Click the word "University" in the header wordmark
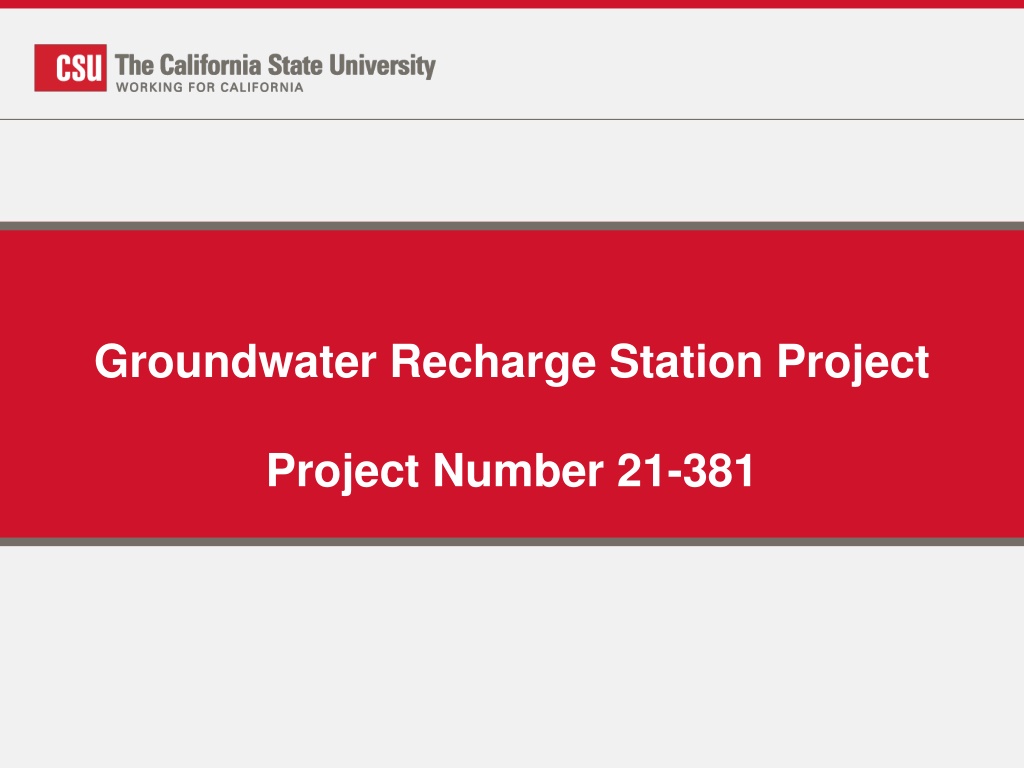Screen dimensions: 1024x768 pos(382,66)
